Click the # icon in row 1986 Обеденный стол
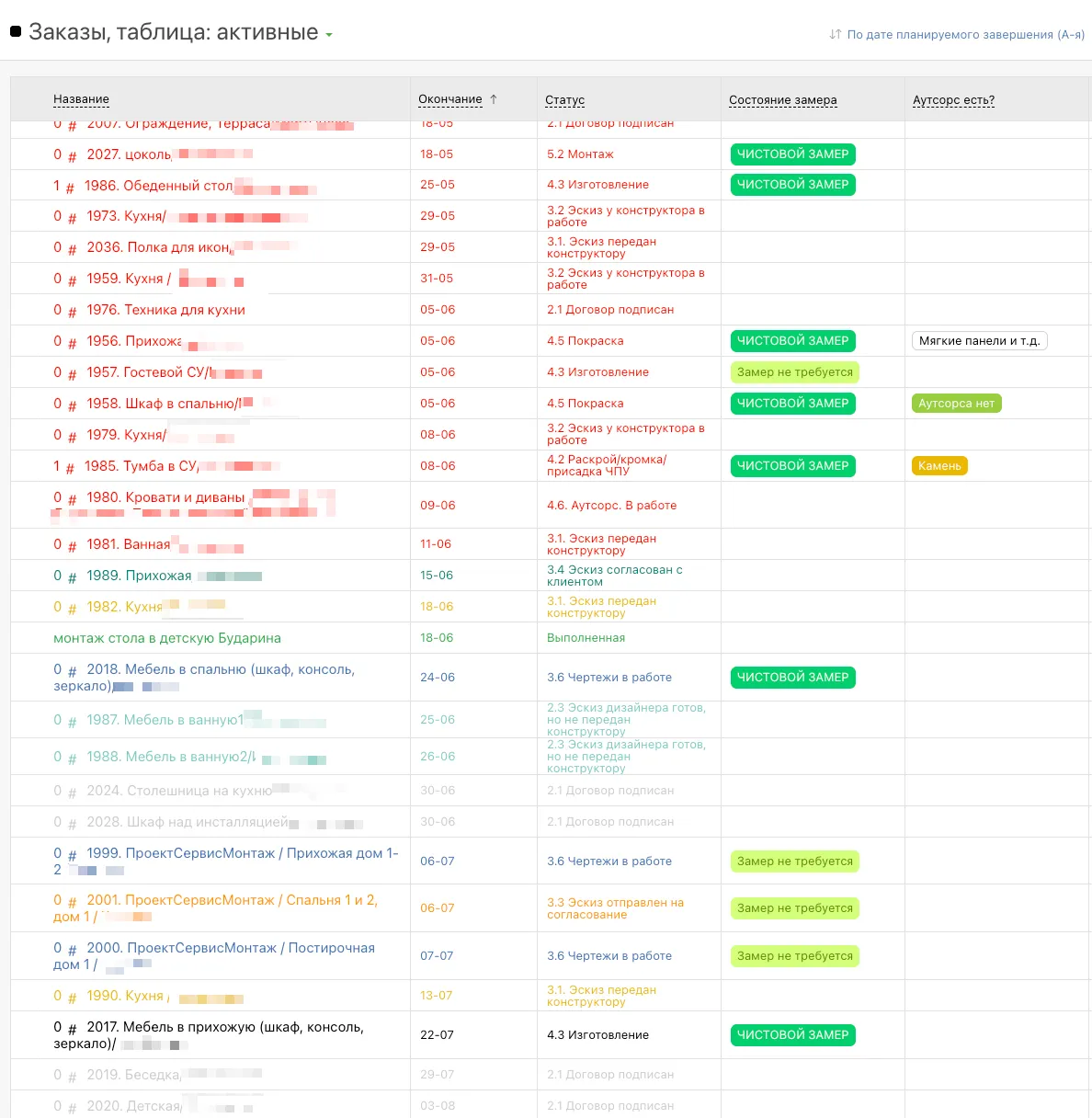The image size is (1092, 1118). (x=70, y=187)
